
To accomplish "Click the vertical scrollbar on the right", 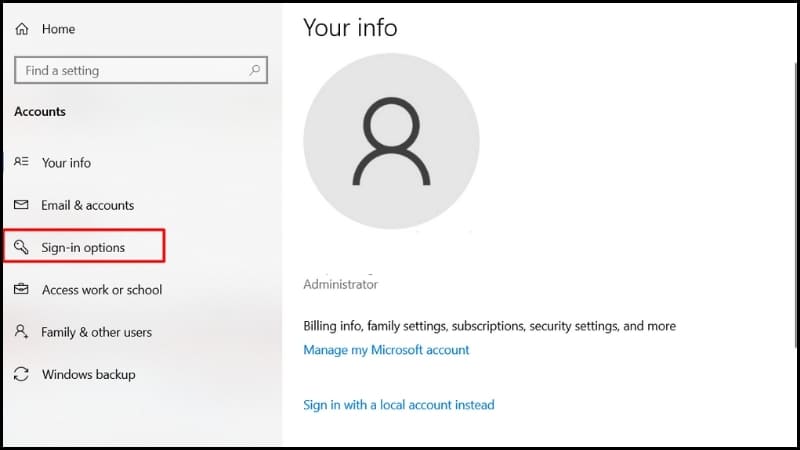I will (794, 204).
